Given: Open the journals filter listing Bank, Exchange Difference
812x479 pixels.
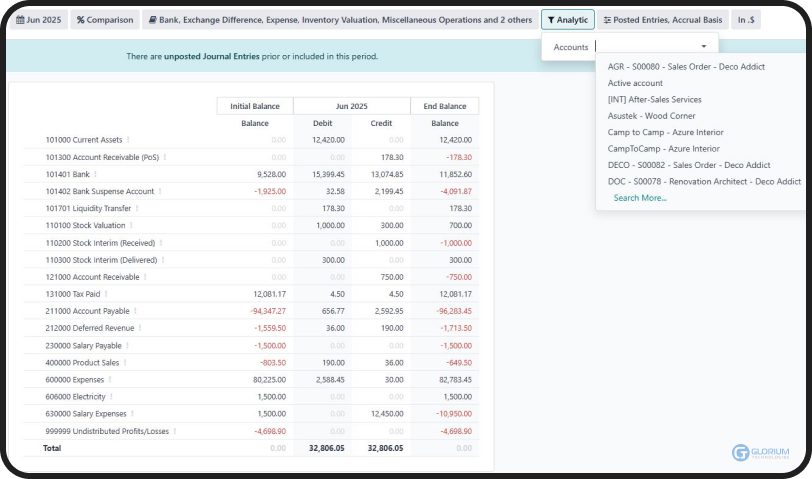Looking at the screenshot, I should click(x=340, y=20).
